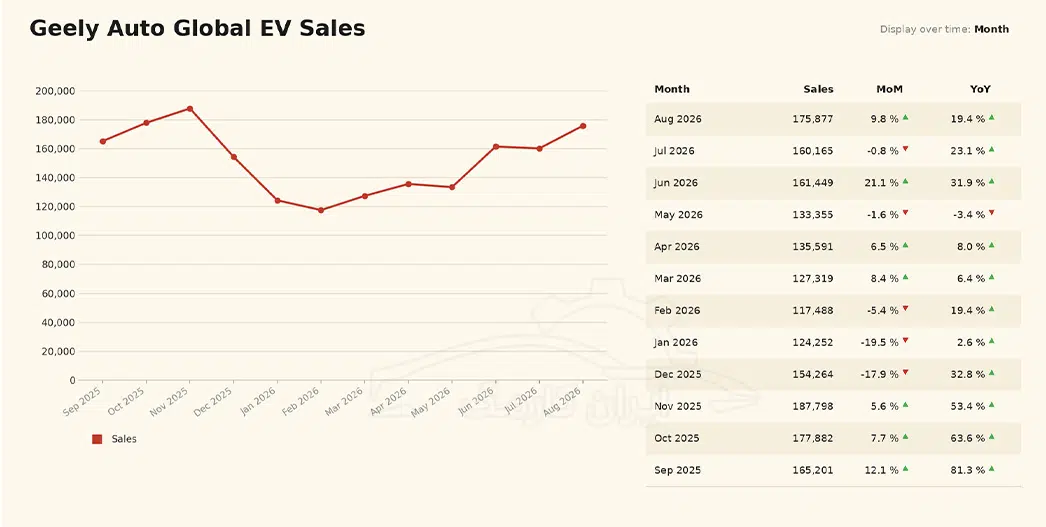This screenshot has width=1046, height=527.
Task: Sort table by Month column header
Action: pyautogui.click(x=672, y=89)
